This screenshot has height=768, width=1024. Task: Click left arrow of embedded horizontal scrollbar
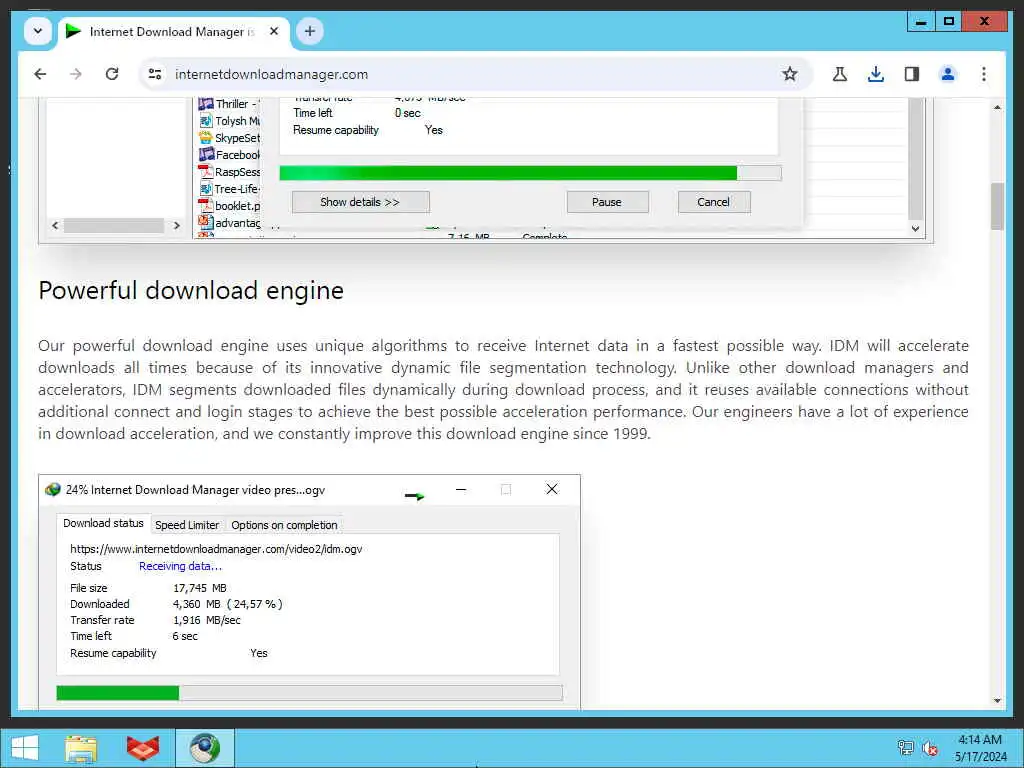(x=55, y=225)
